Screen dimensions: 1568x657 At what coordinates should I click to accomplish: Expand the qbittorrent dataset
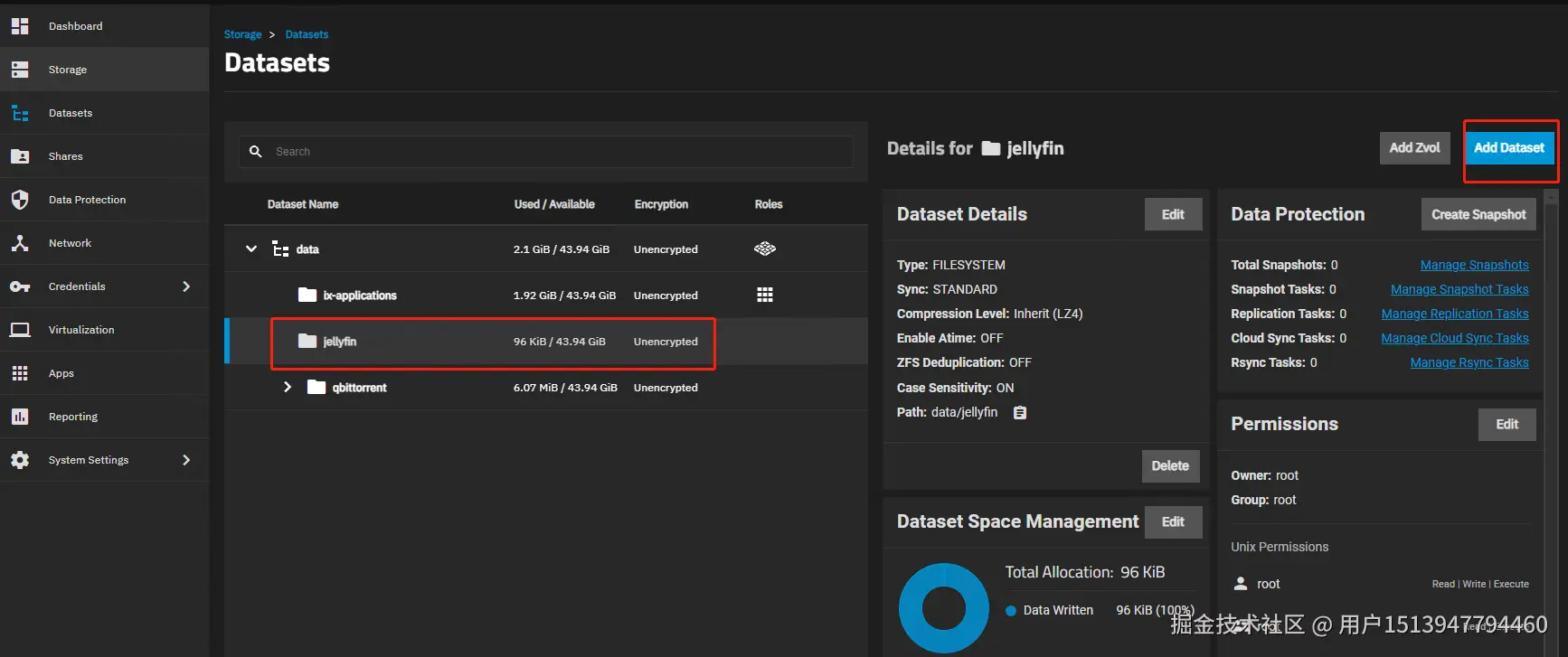288,388
